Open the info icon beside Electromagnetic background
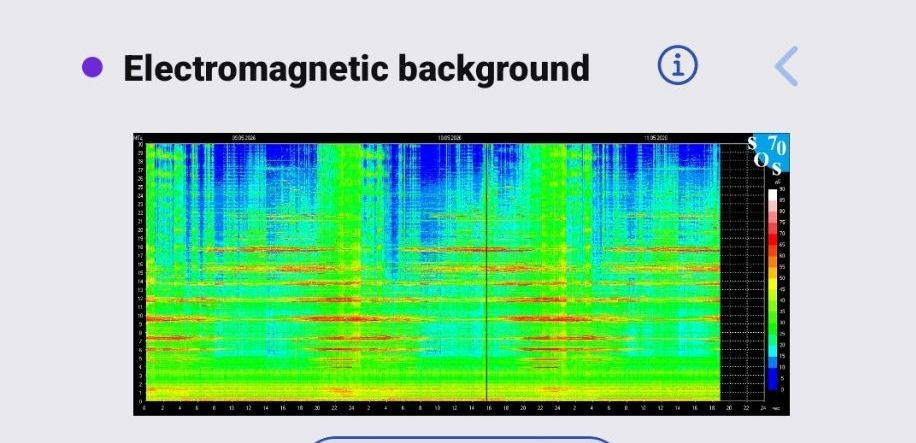The image size is (916, 443). coord(677,66)
